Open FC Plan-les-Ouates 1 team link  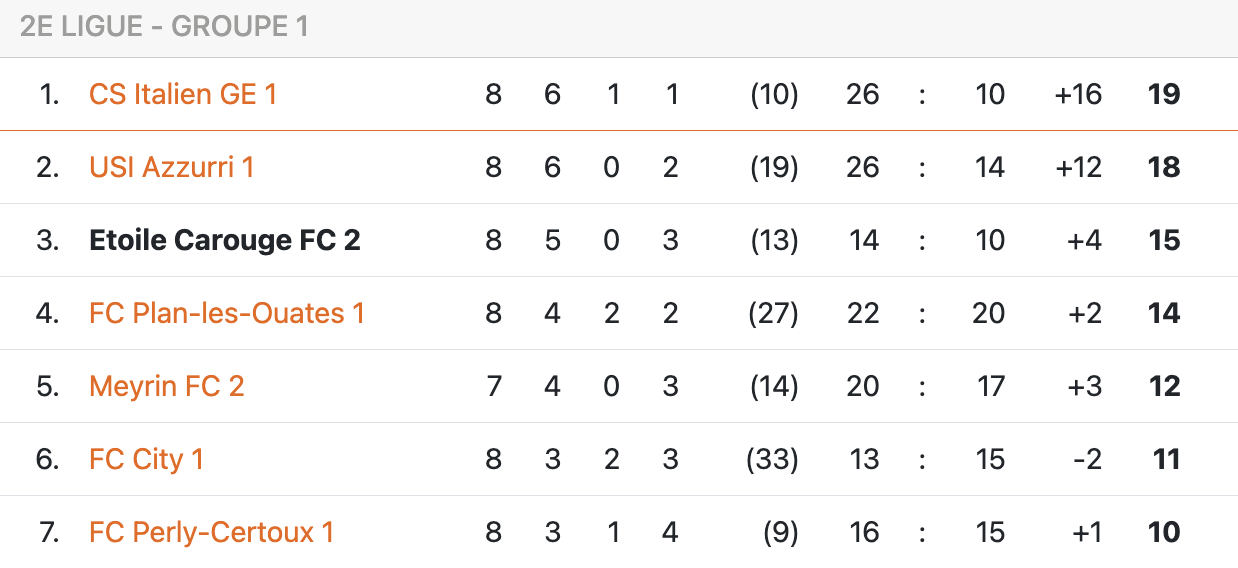pyautogui.click(x=227, y=313)
